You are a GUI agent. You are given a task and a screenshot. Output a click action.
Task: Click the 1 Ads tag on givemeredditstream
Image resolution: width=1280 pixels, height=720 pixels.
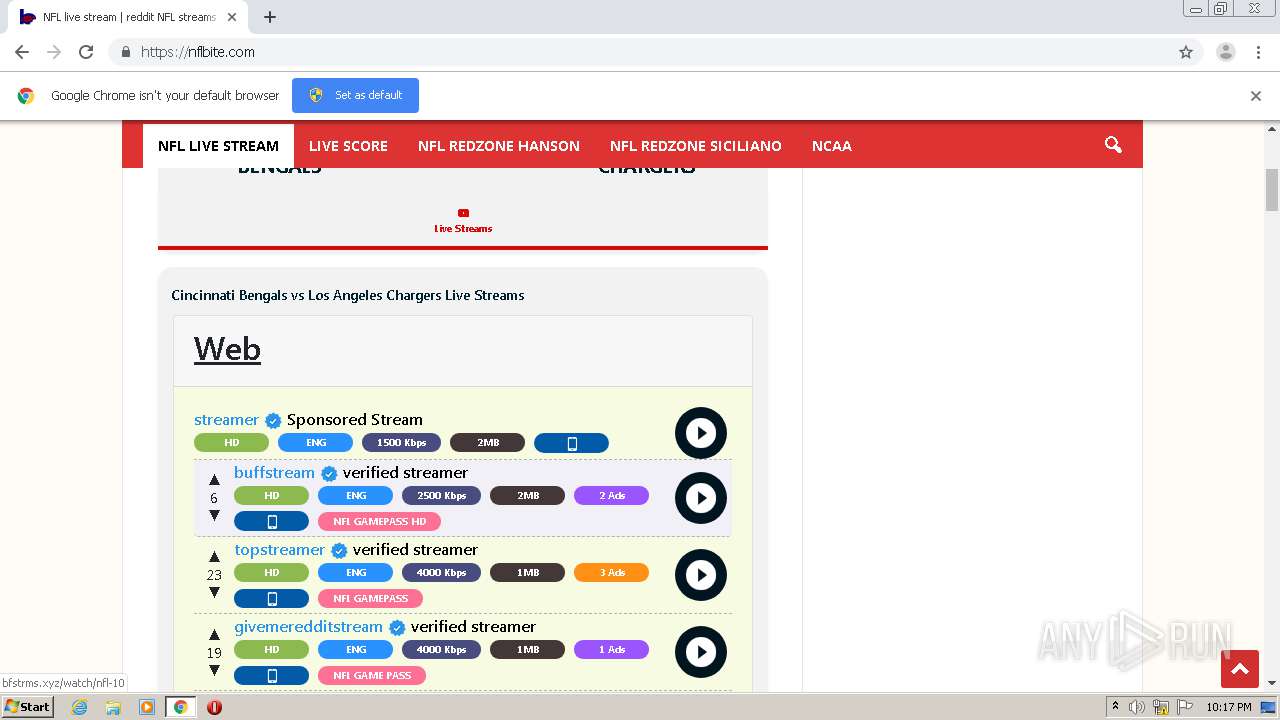tap(611, 650)
